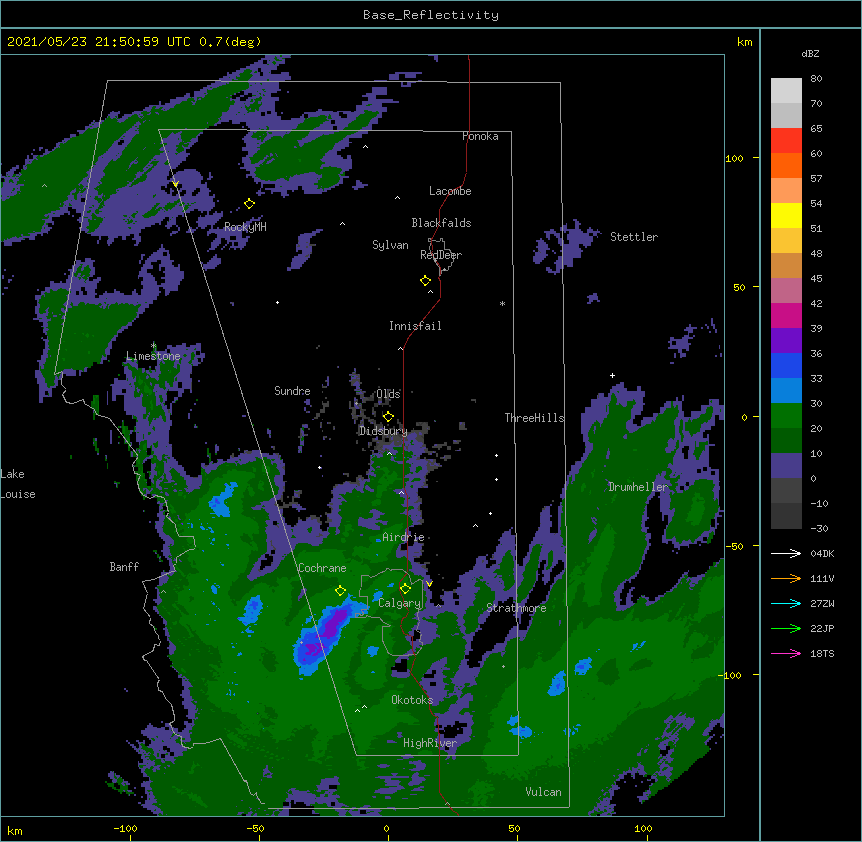Pick magenta 39-42 dBZ legend swatch
The height and width of the screenshot is (842, 862).
[x=786, y=315]
